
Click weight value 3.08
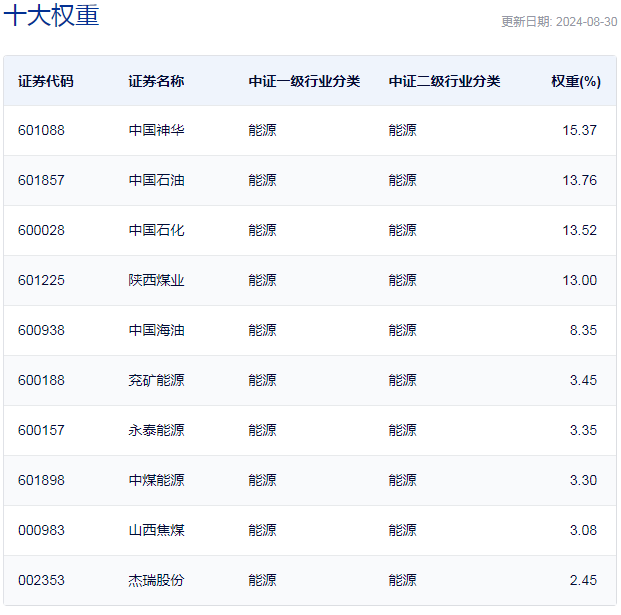pos(583,530)
